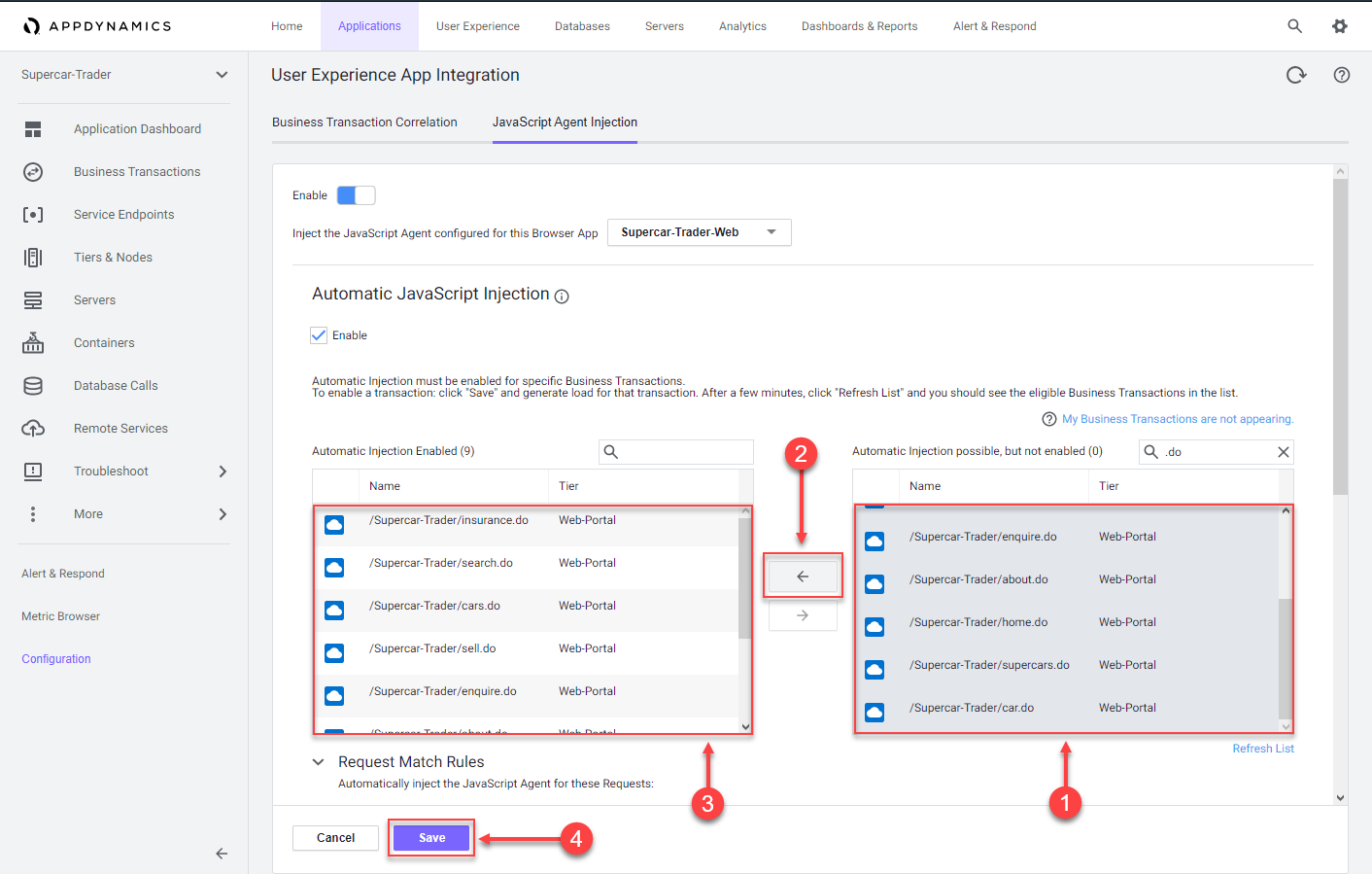Collapse the Request Match Rules section
1372x874 pixels.
(x=318, y=762)
